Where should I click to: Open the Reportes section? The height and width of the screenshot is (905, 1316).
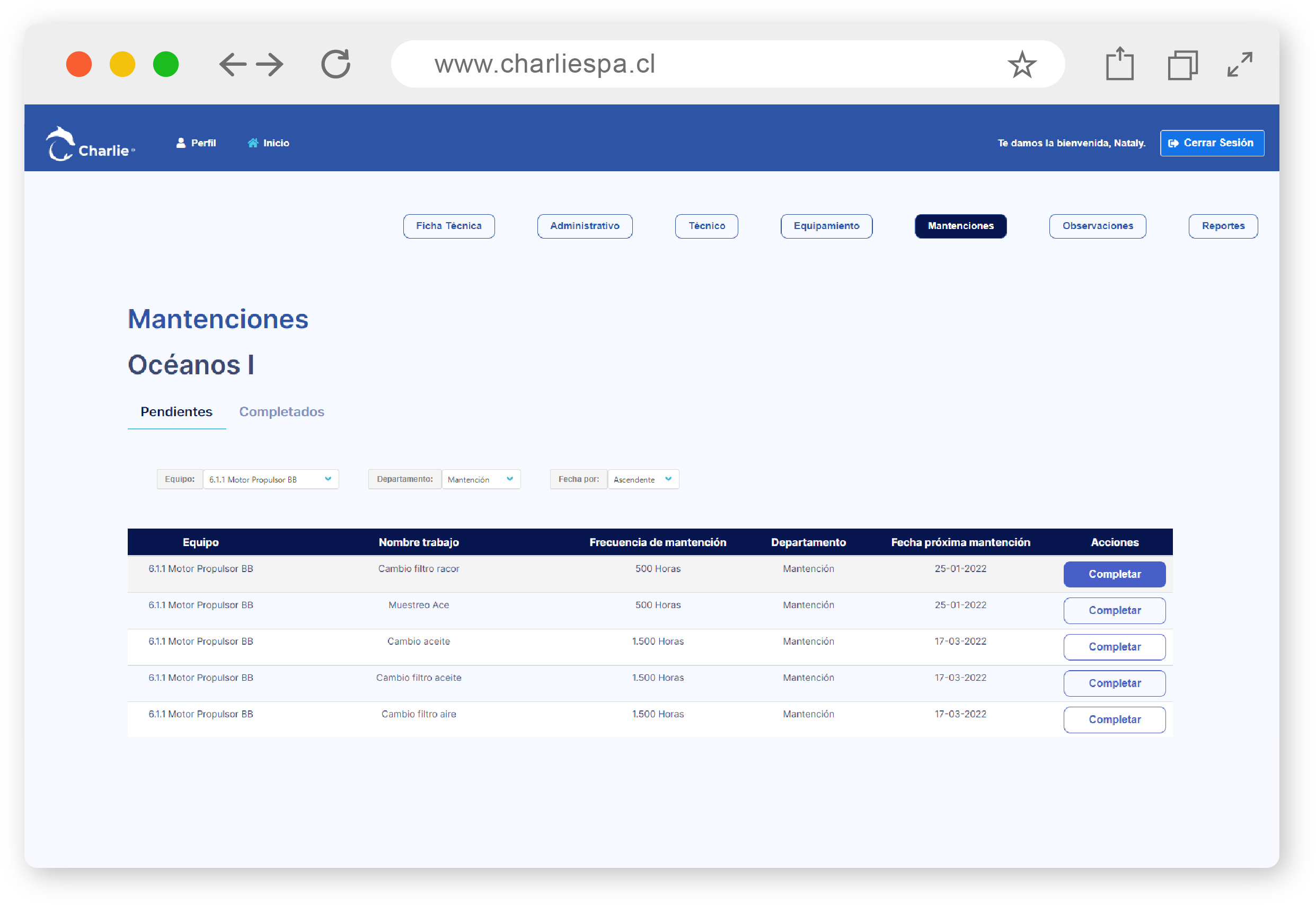pos(1223,226)
